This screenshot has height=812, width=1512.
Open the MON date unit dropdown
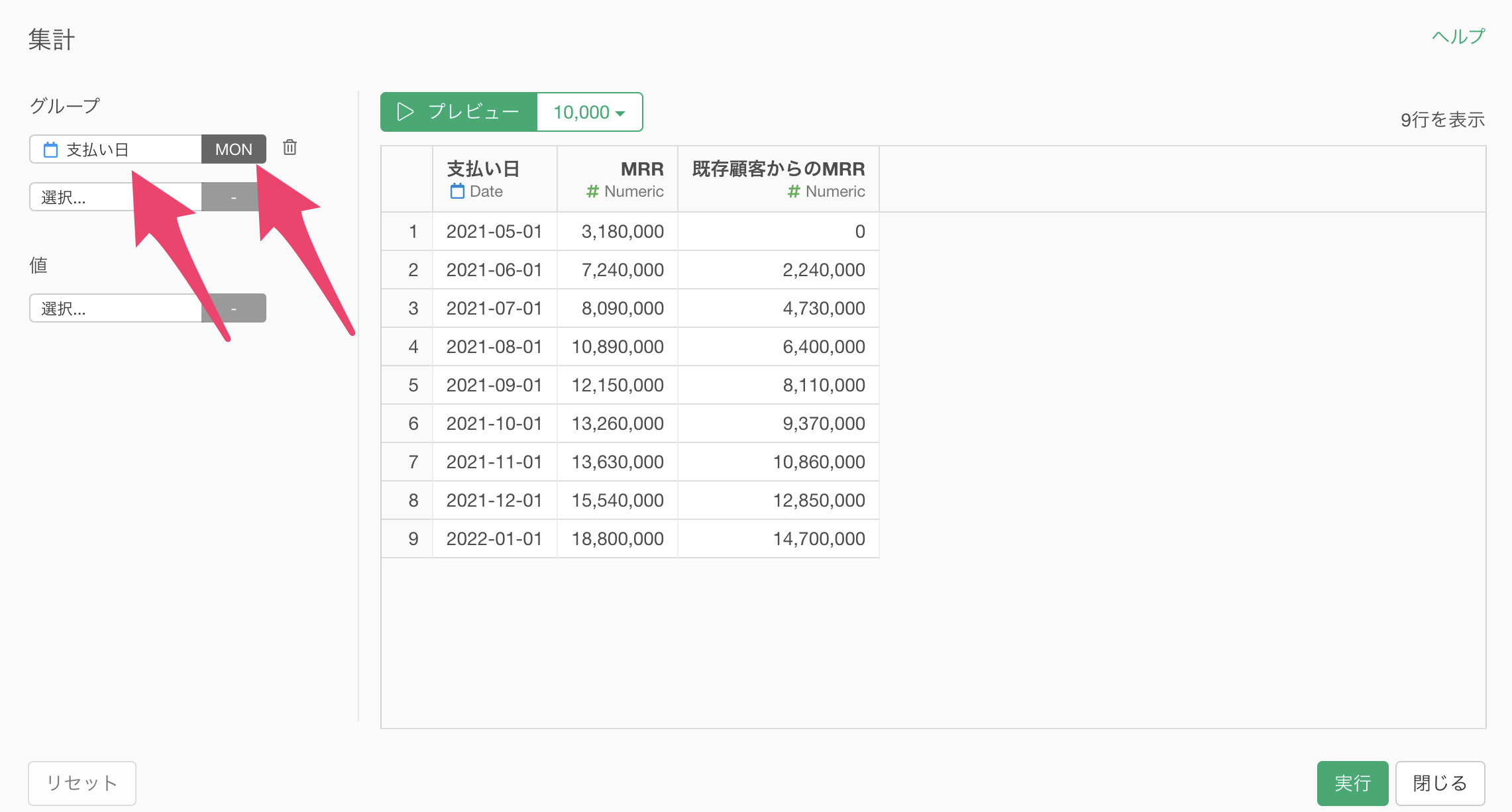pyautogui.click(x=234, y=149)
